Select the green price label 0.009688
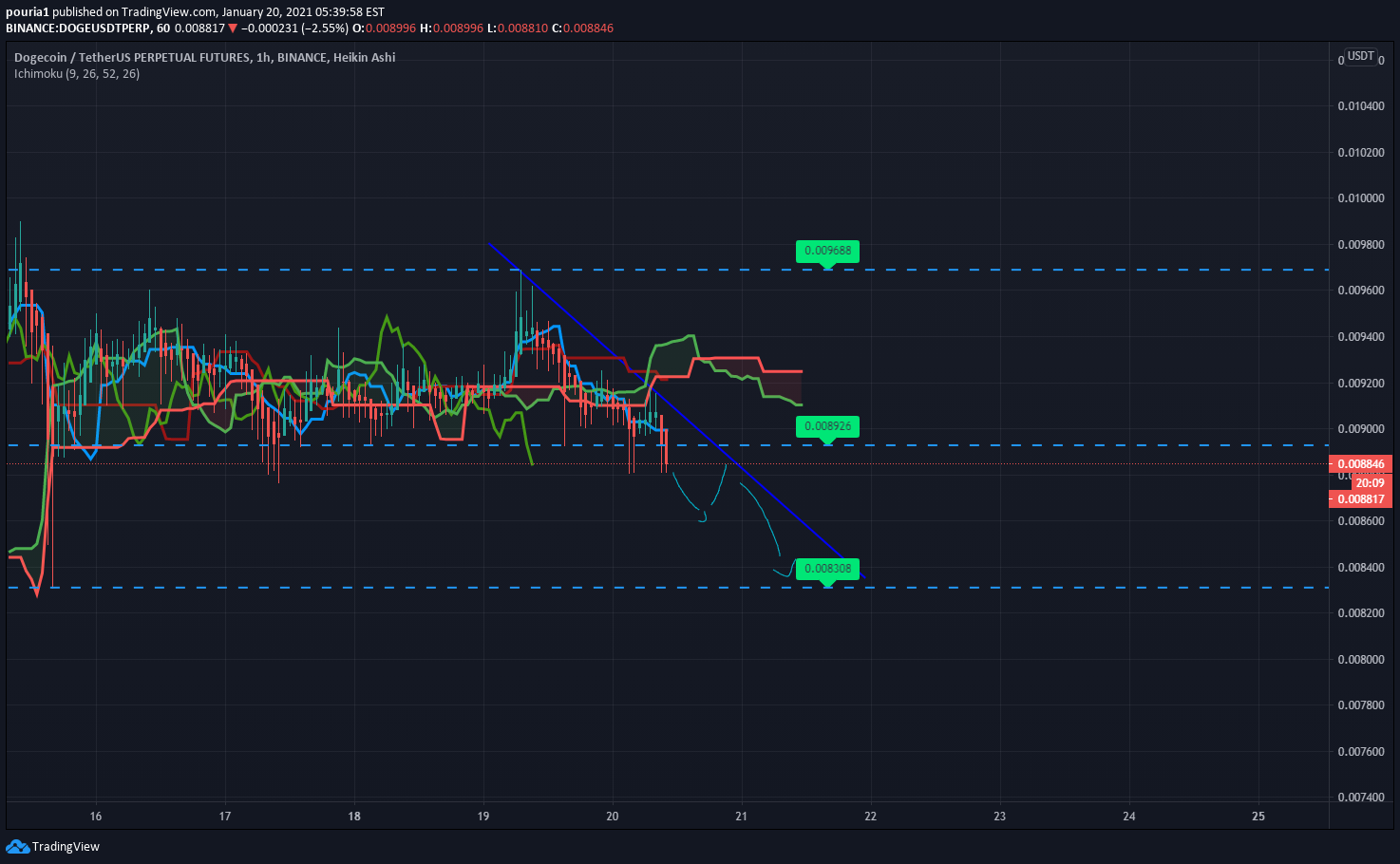This screenshot has height=864, width=1400. (826, 252)
